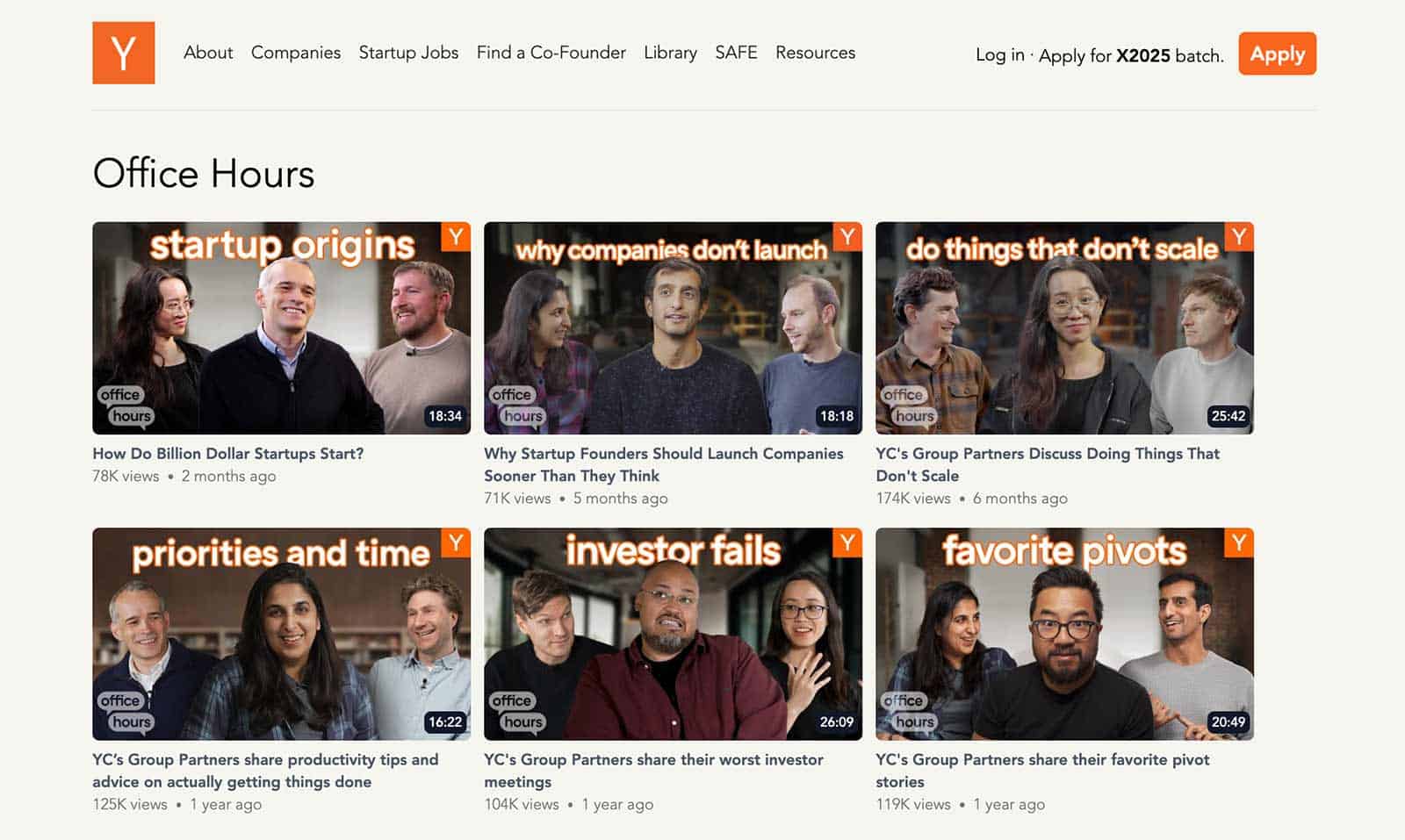Click the orange Apply button

1278,54
